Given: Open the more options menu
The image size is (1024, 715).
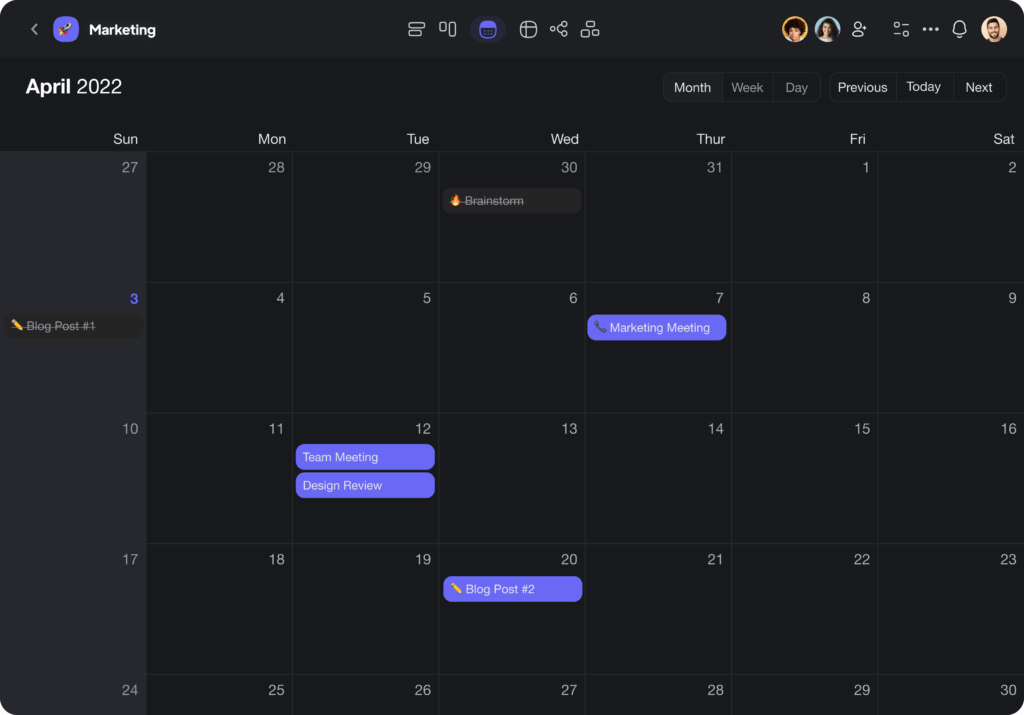Looking at the screenshot, I should (x=930, y=29).
